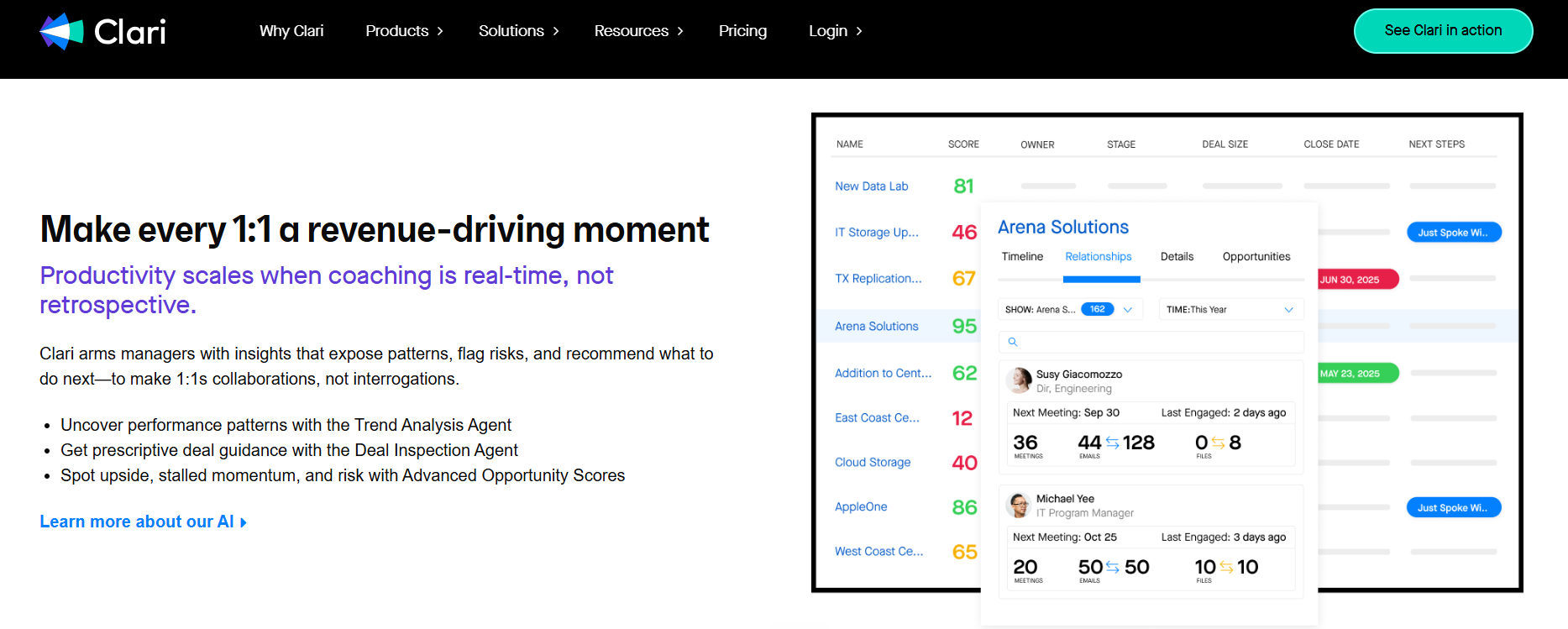Expand the Login menu
The width and height of the screenshot is (1568, 629).
click(835, 31)
